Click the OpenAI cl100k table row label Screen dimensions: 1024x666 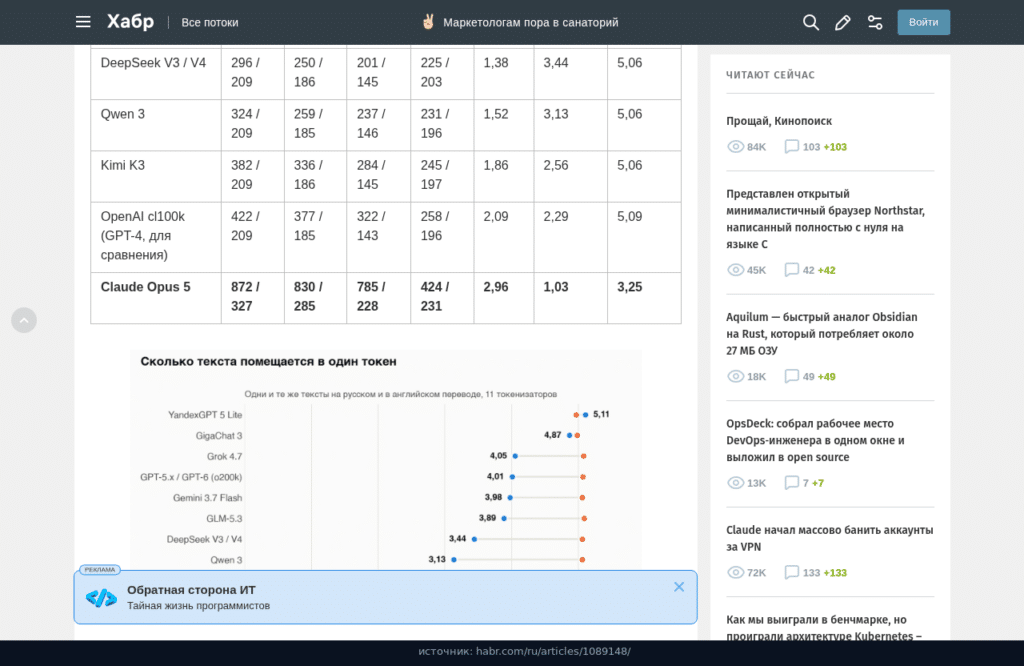click(x=142, y=235)
